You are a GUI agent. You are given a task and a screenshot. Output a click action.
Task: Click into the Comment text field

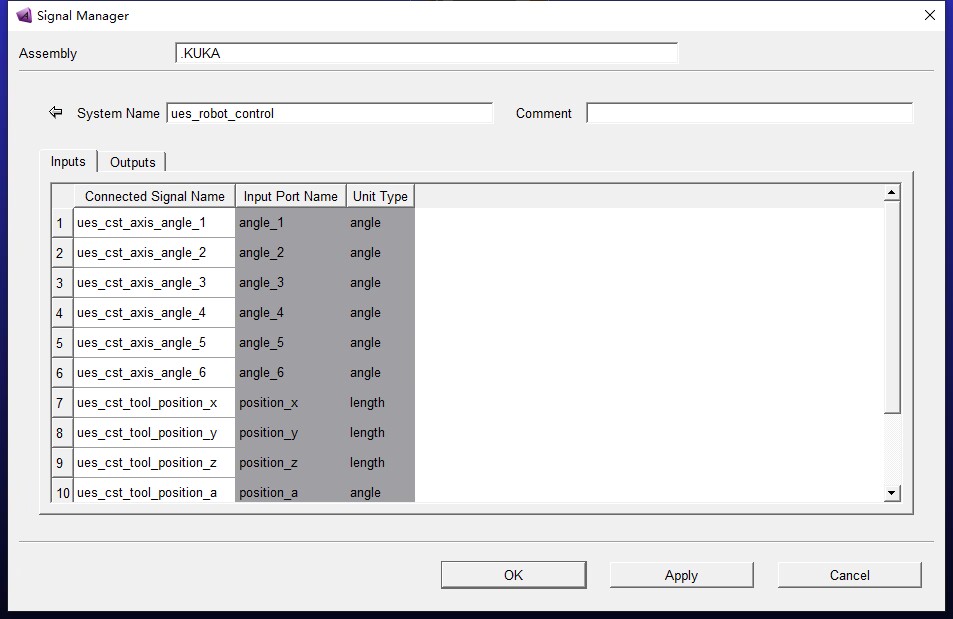(x=749, y=113)
